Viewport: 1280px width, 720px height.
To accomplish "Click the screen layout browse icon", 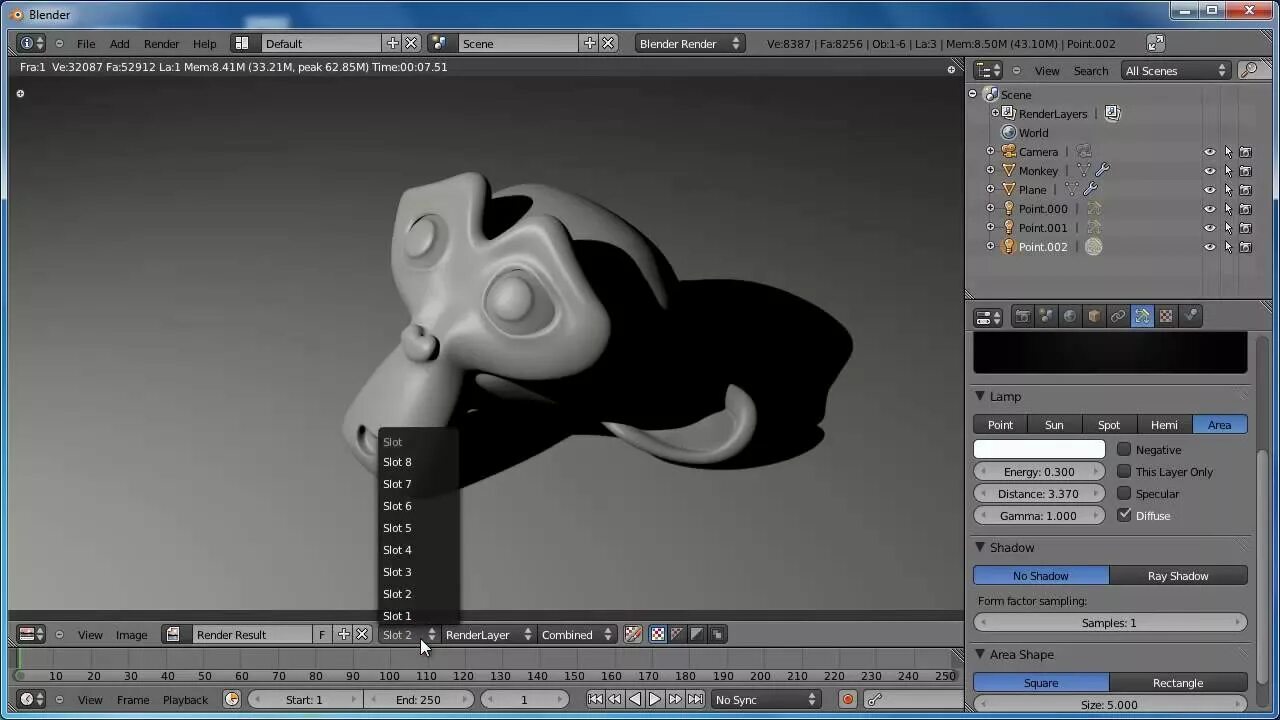I will coord(241,43).
